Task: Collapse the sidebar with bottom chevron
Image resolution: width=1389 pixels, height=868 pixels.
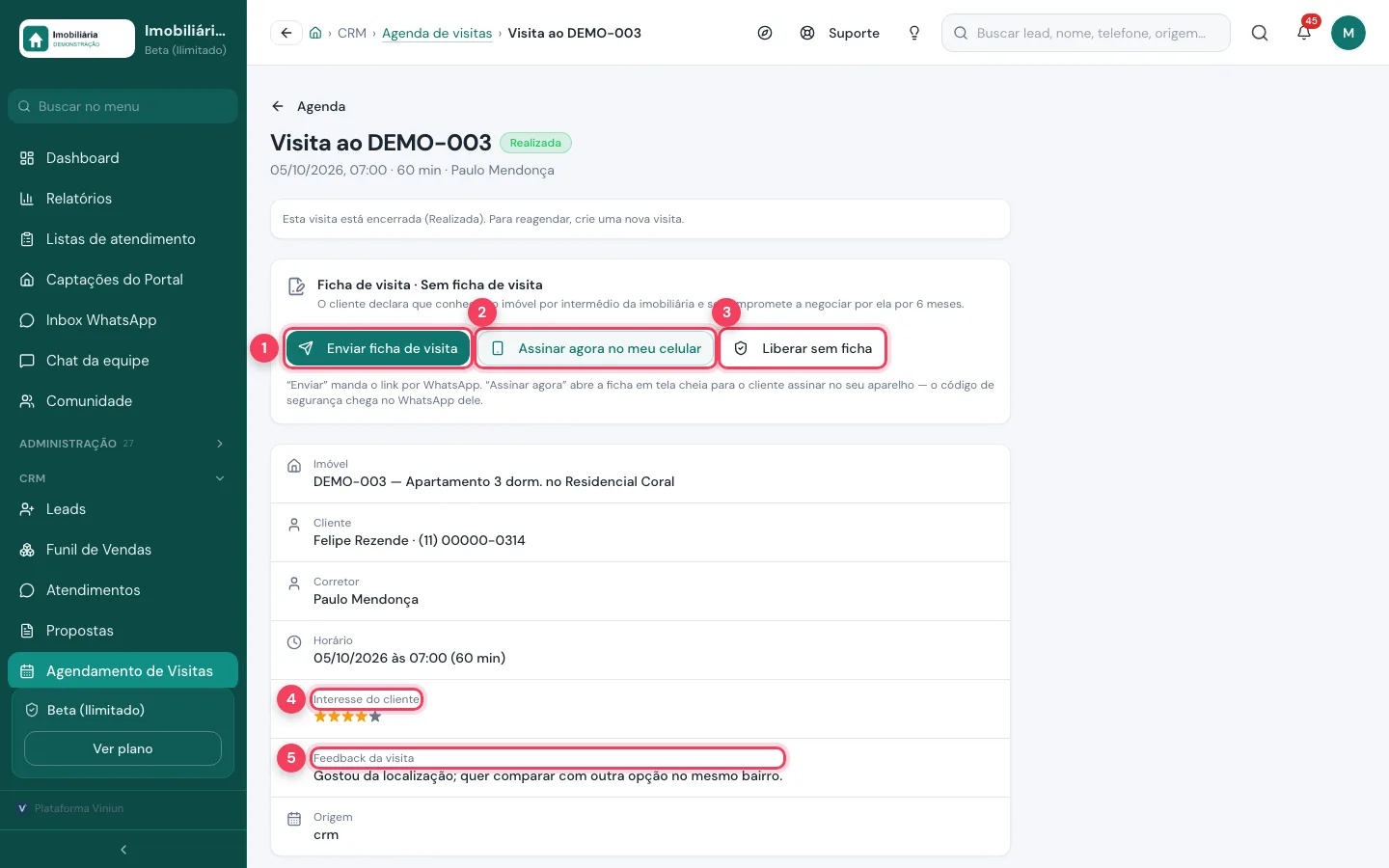Action: [123, 850]
